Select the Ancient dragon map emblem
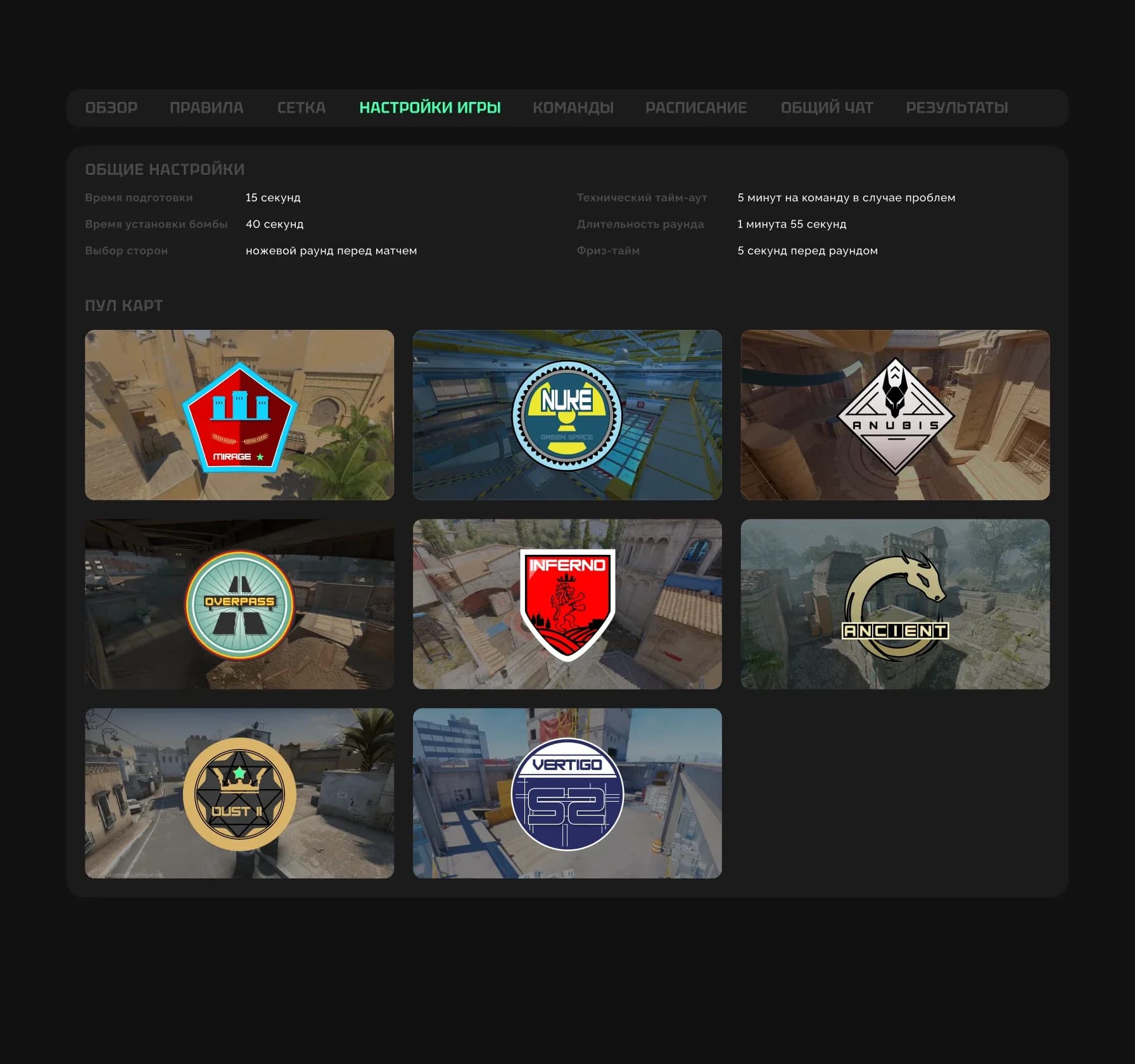This screenshot has width=1135, height=1064. coord(895,605)
